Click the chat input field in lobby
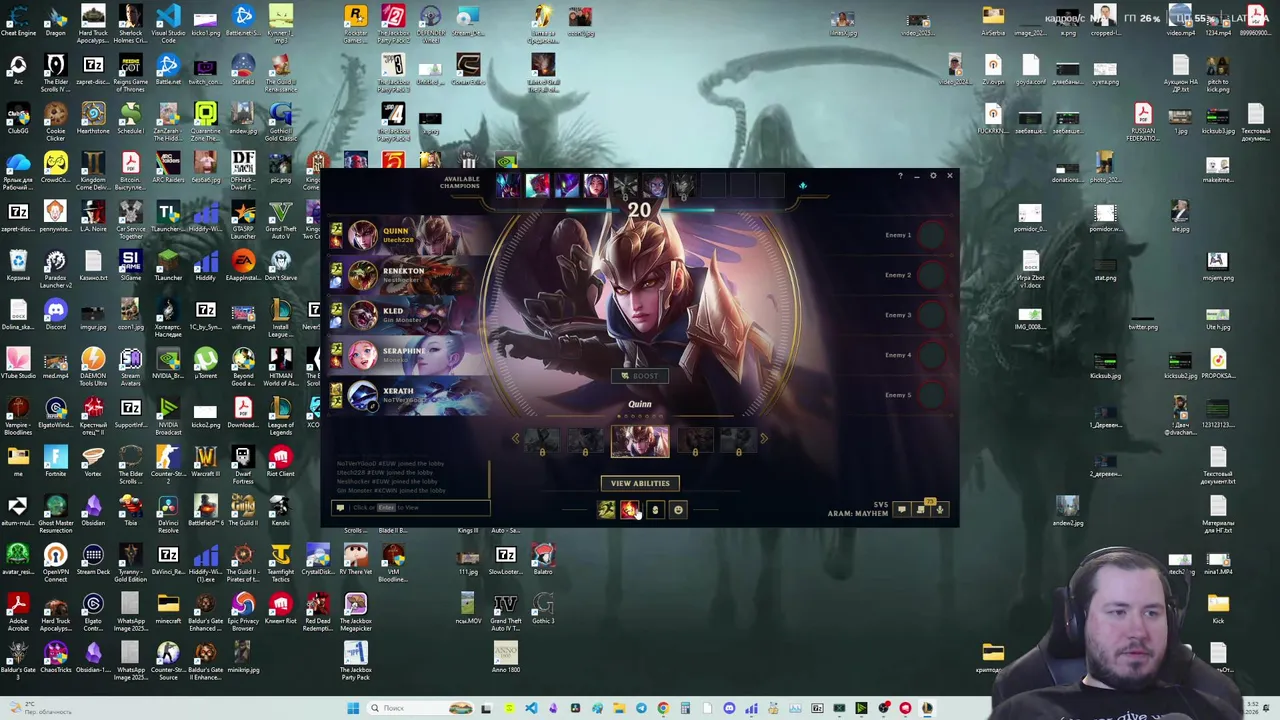The width and height of the screenshot is (1280, 720). [412, 507]
